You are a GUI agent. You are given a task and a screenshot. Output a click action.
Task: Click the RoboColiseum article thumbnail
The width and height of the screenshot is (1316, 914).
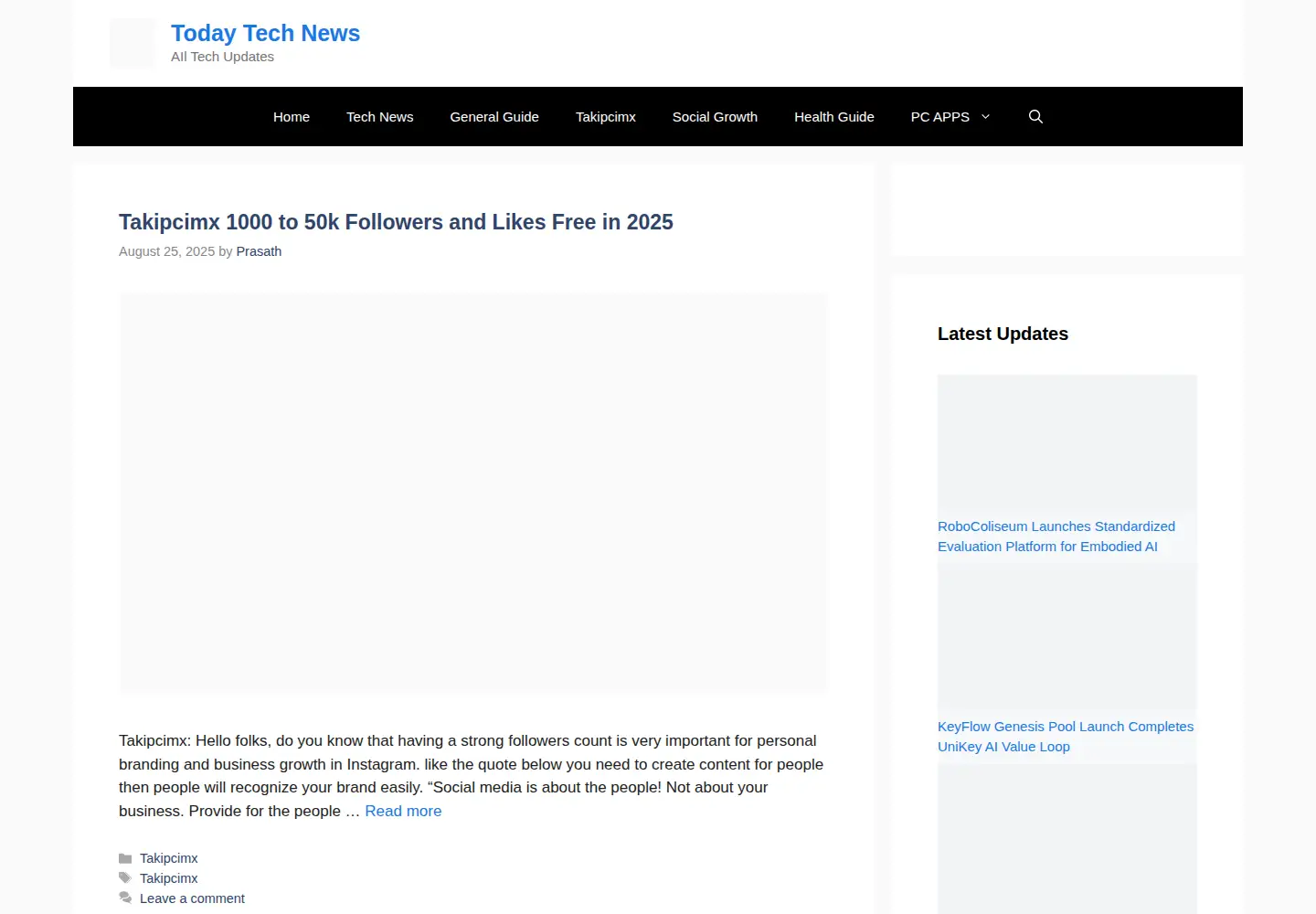click(x=1067, y=442)
